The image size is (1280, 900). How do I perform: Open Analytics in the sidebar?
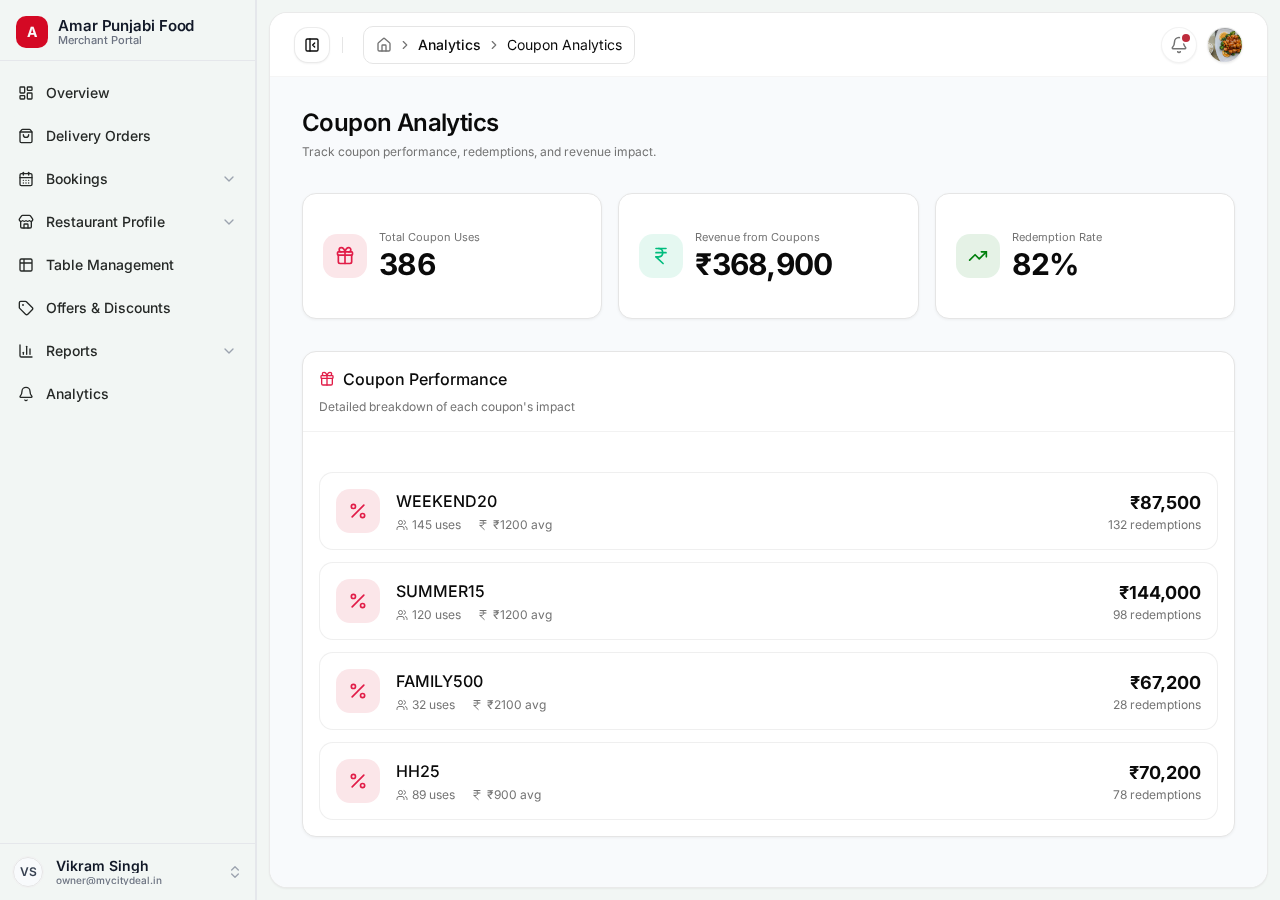(128, 394)
